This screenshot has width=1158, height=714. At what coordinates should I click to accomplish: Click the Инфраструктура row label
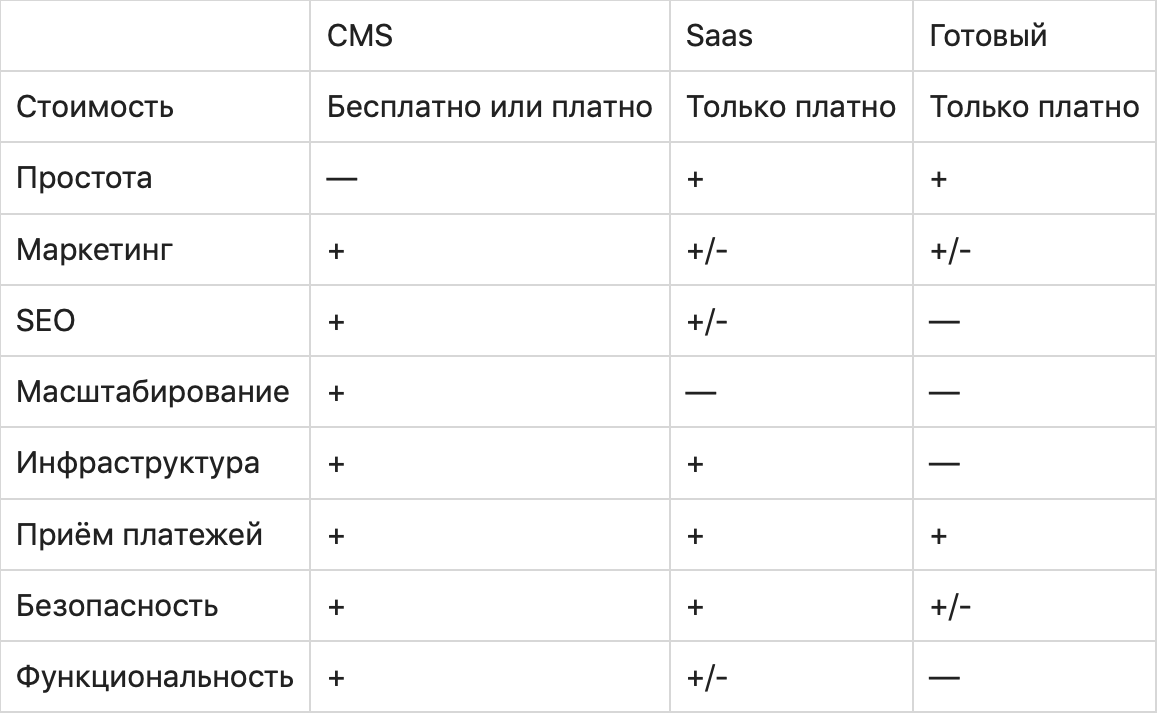(138, 463)
